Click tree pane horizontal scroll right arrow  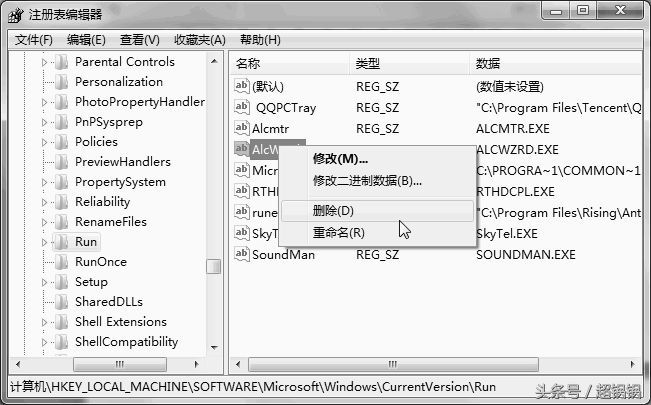(196, 364)
